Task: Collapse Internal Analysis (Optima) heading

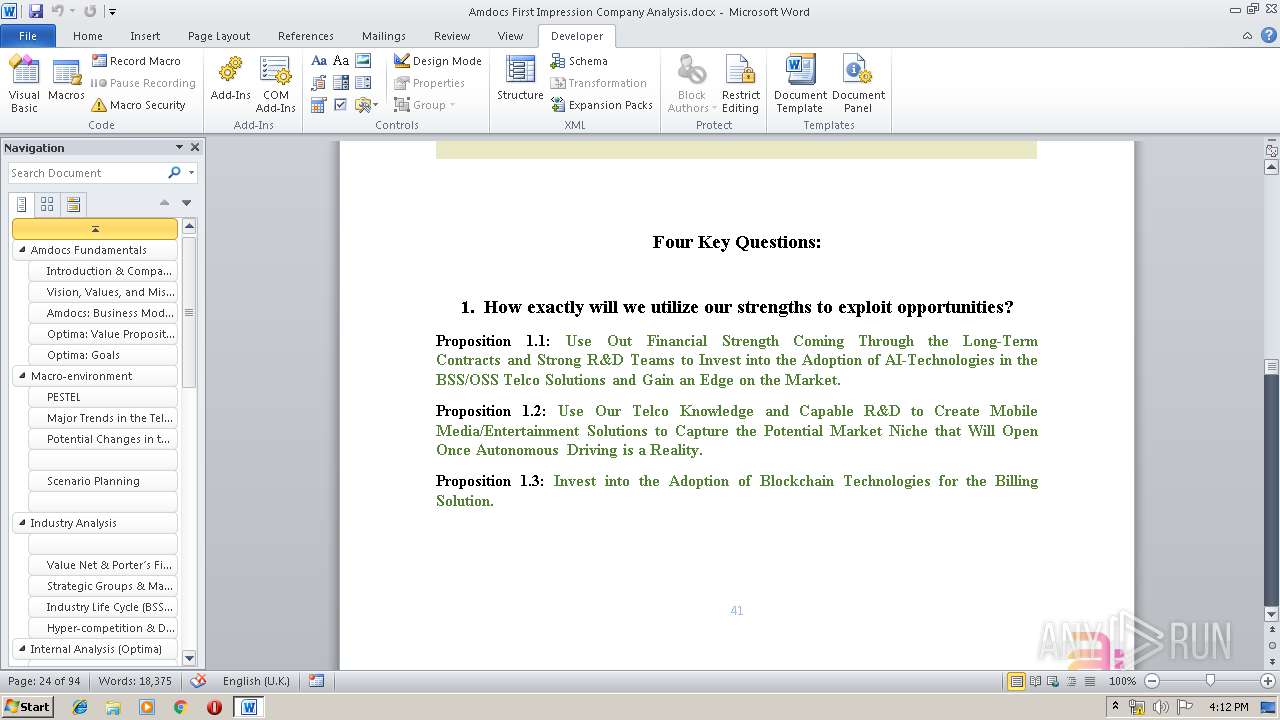Action: tap(22, 649)
